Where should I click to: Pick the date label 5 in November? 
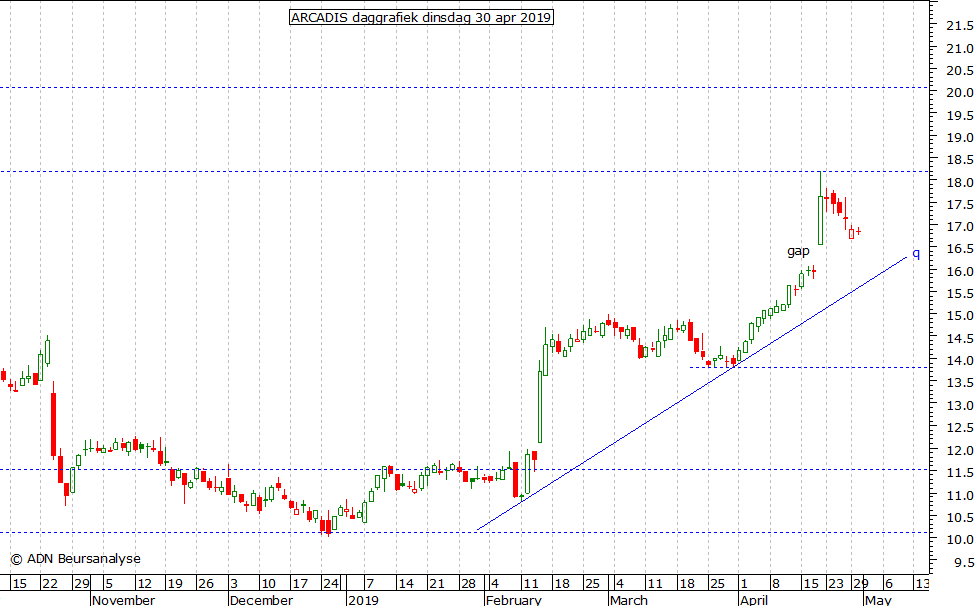109,584
